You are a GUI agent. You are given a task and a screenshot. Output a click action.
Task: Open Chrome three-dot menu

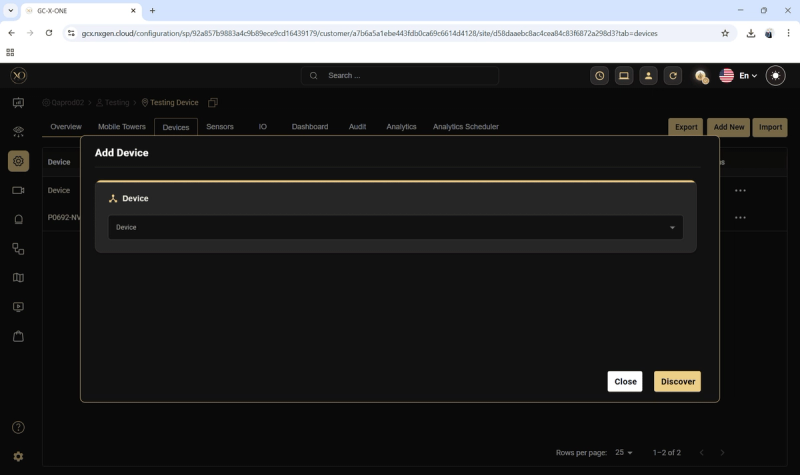point(788,33)
